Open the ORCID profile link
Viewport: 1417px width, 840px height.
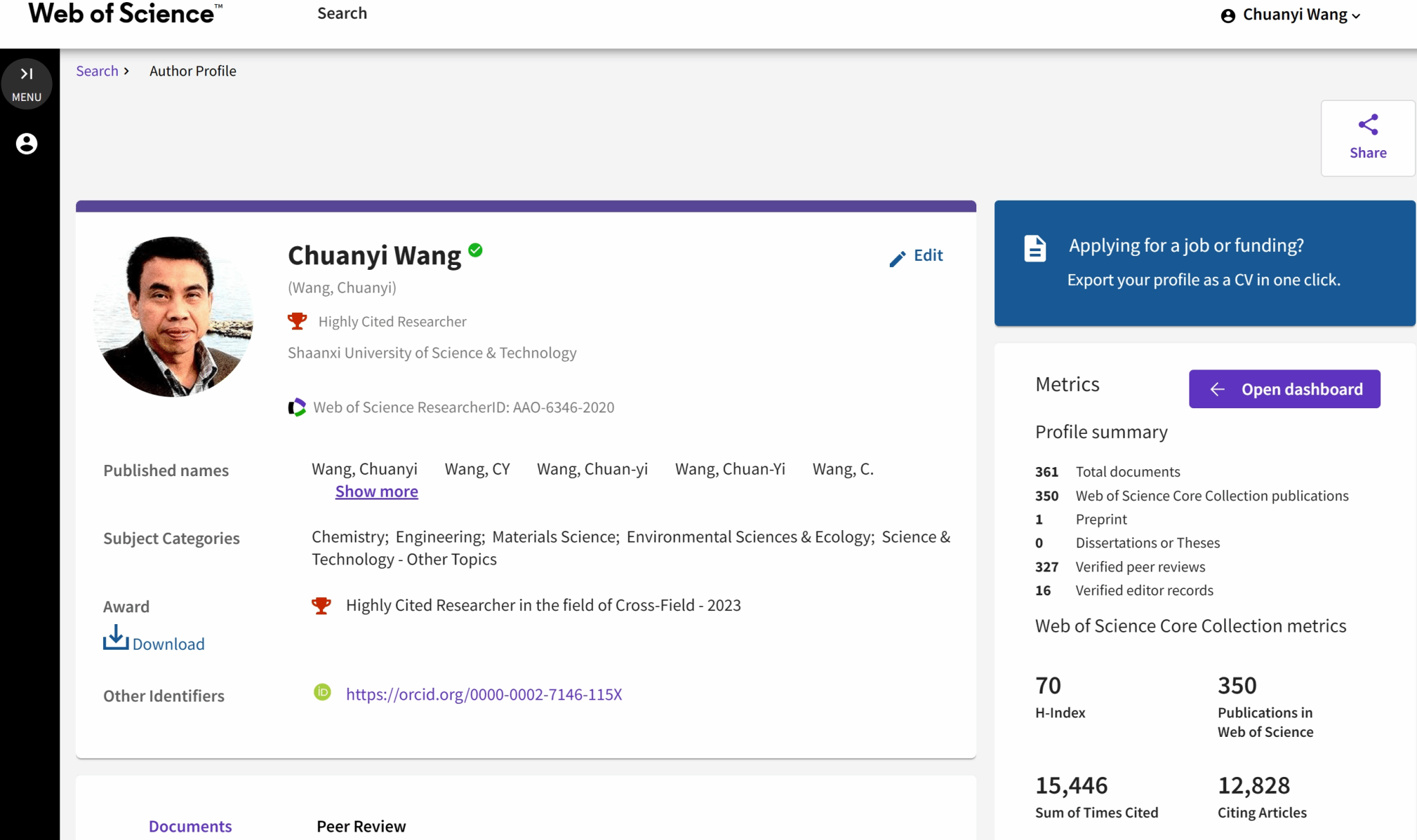[484, 694]
